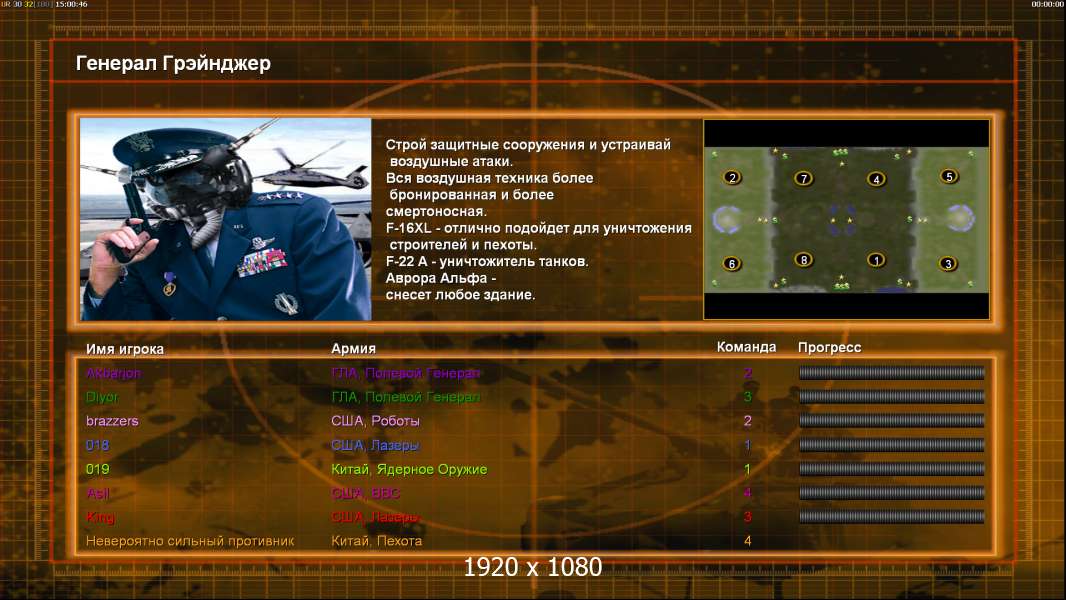Viewport: 1066px width, 600px height.
Task: Choose start position 6 on the minimap
Action: [x=732, y=264]
